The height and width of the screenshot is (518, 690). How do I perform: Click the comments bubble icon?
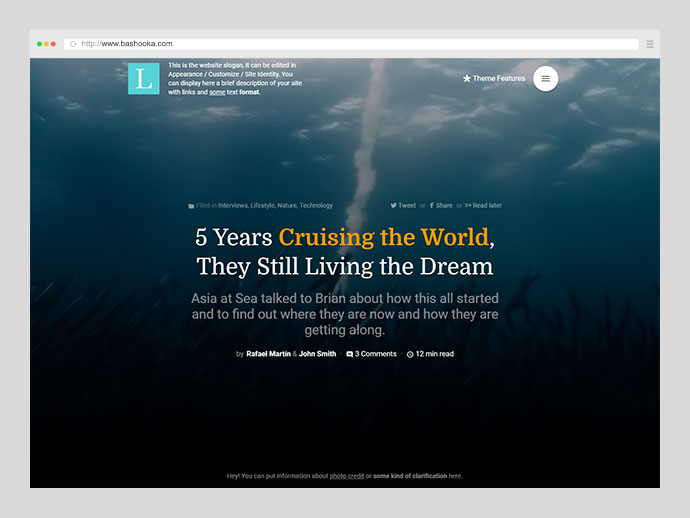[349, 354]
